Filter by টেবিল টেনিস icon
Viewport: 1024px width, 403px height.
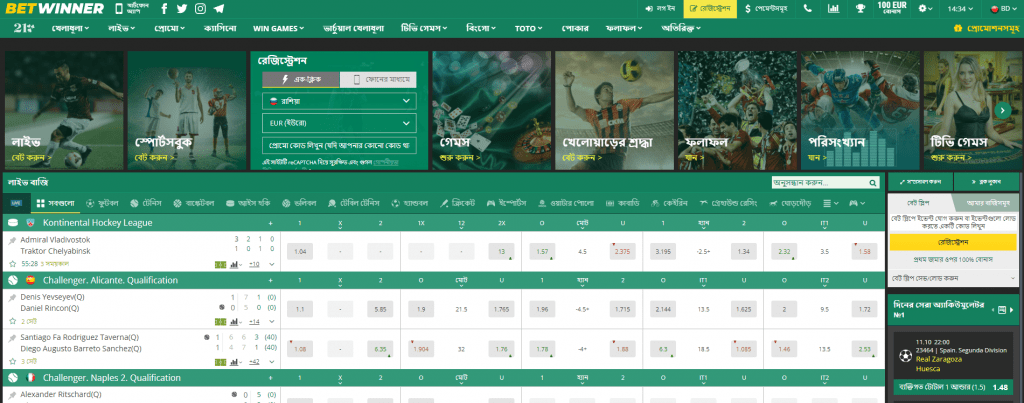click(x=355, y=203)
